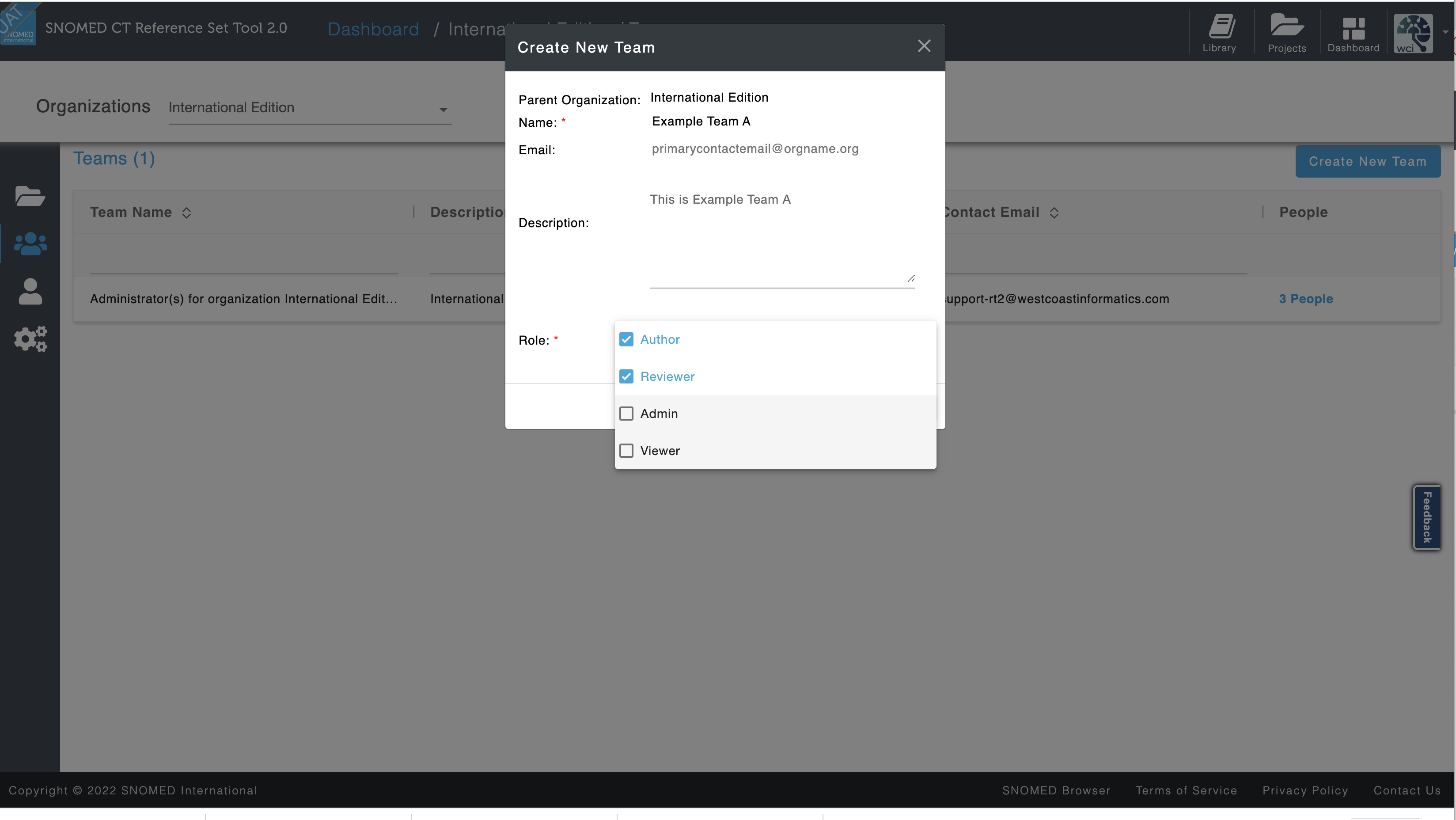Click the Teams (1) heading
The width and height of the screenshot is (1456, 820).
pos(114,159)
